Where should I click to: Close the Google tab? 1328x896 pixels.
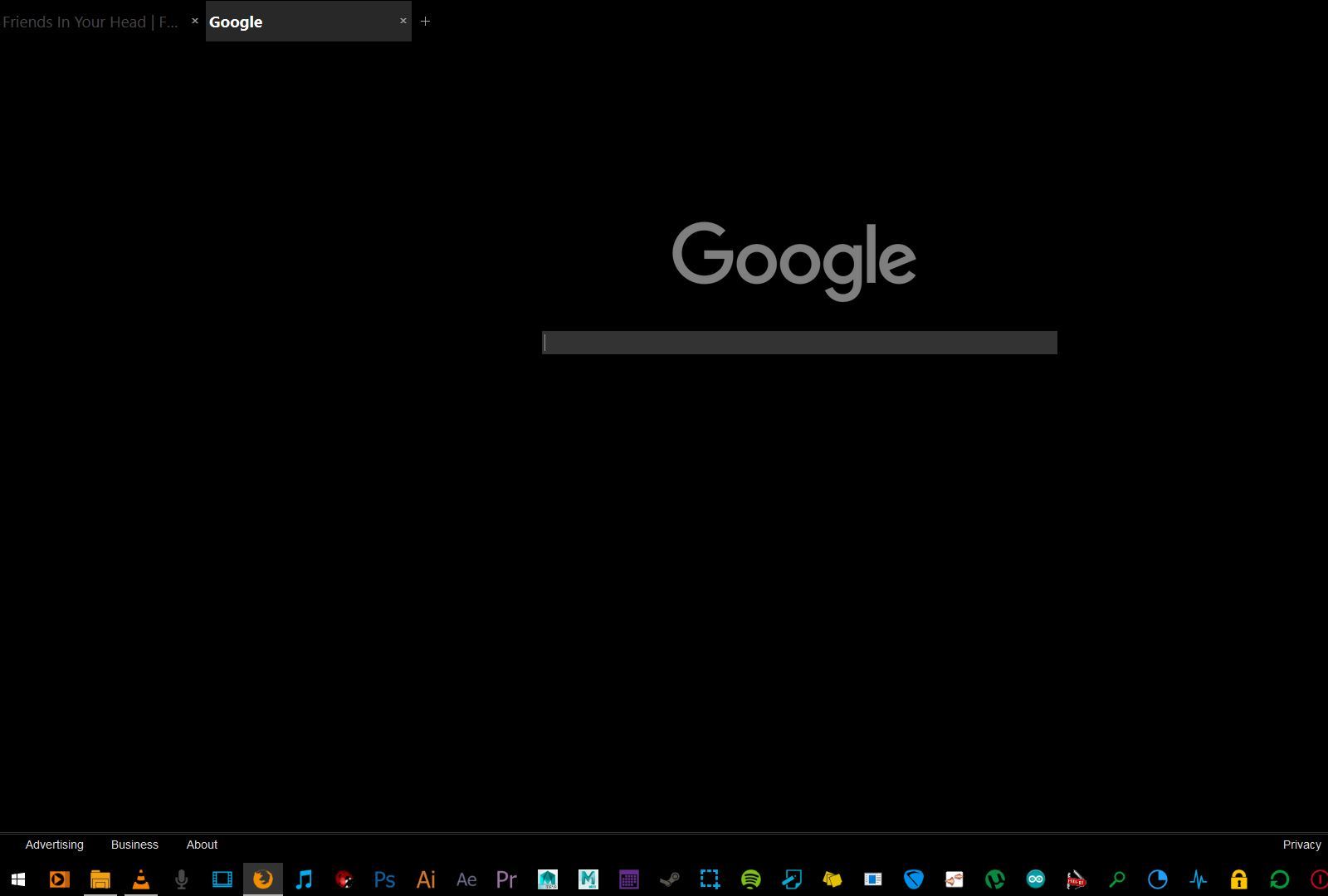(403, 21)
